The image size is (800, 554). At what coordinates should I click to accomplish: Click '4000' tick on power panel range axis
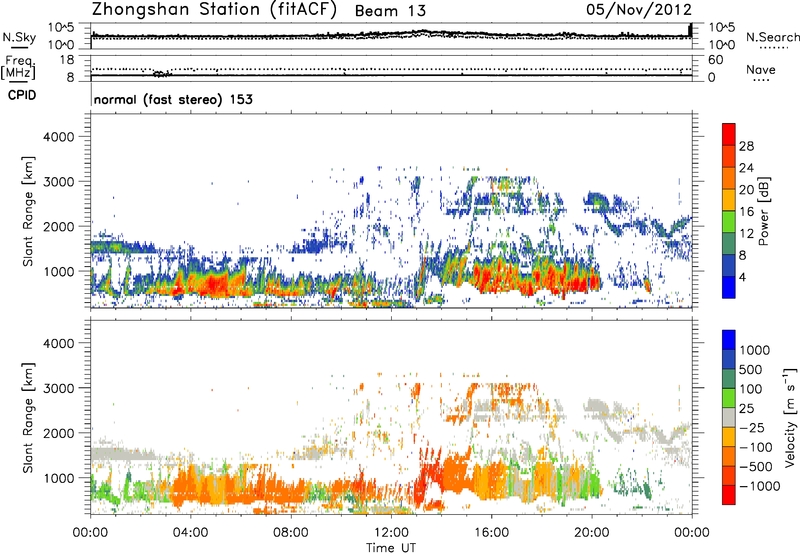[x=58, y=137]
